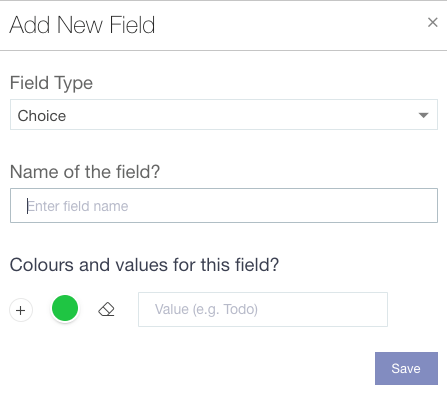
Task: Click Colours and values for this field? label
Action: [x=144, y=265]
